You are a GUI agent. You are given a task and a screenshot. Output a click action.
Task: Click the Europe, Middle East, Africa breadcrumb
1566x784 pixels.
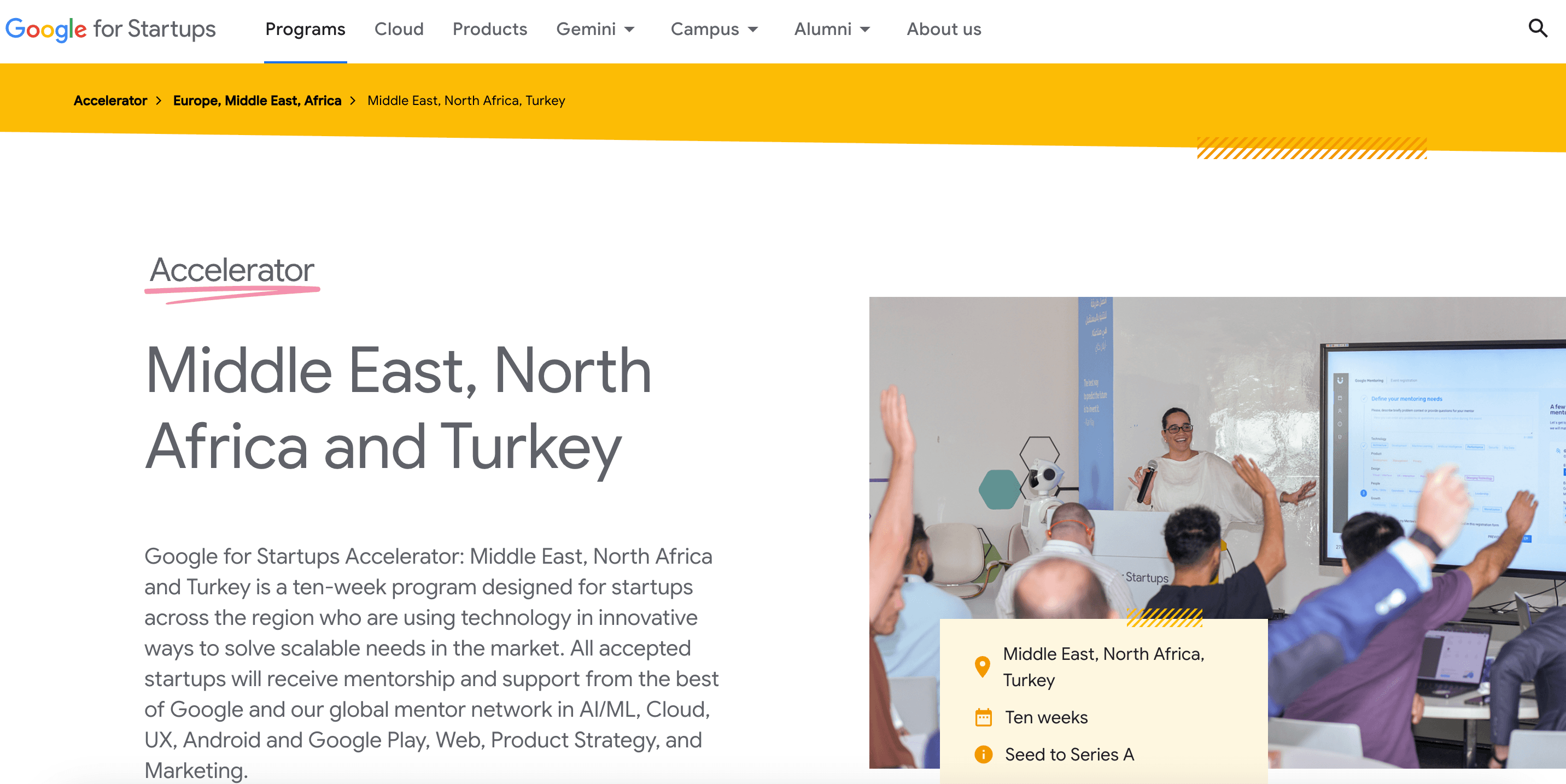[x=256, y=100]
